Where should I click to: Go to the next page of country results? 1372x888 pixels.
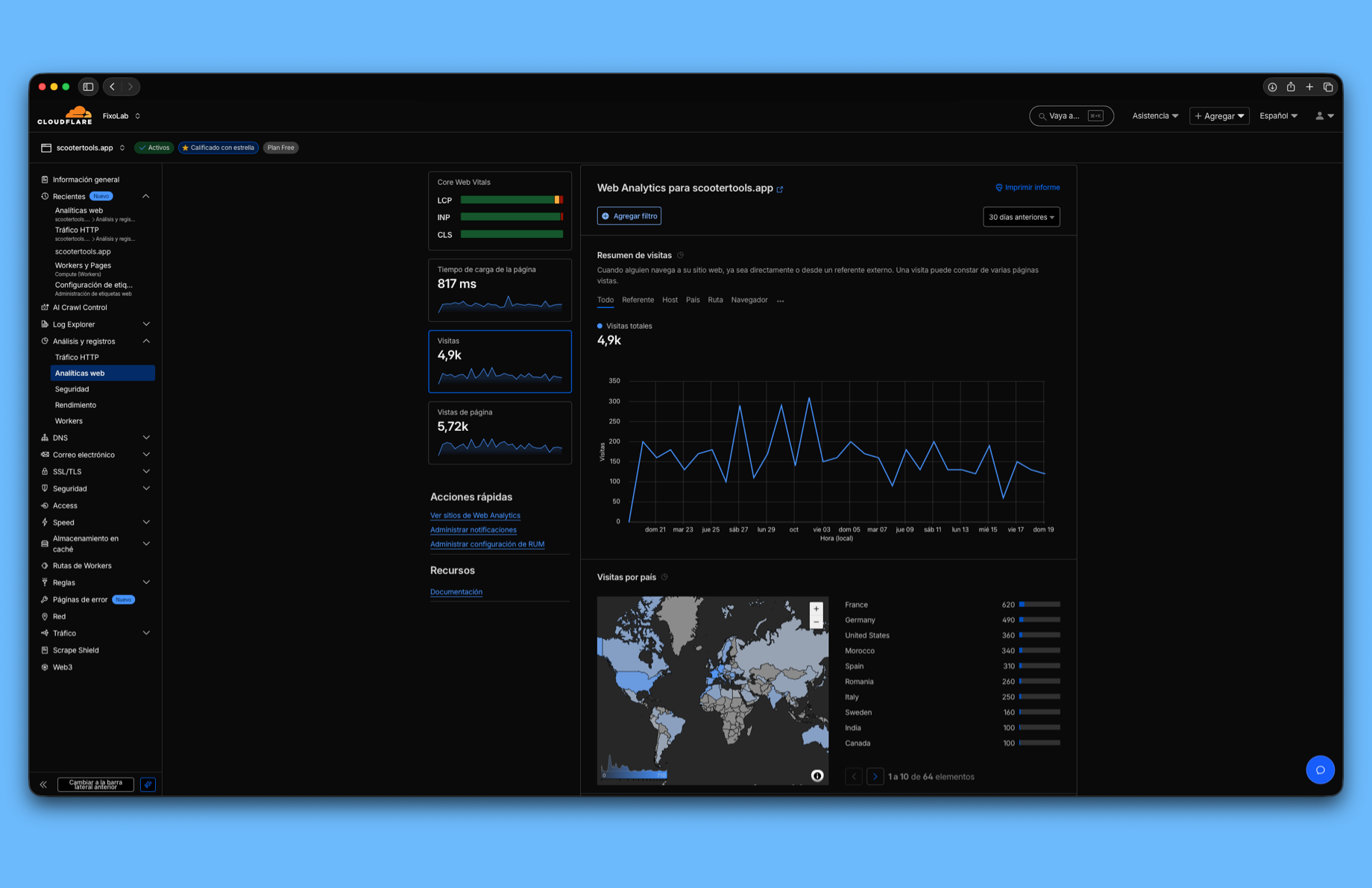tap(875, 776)
